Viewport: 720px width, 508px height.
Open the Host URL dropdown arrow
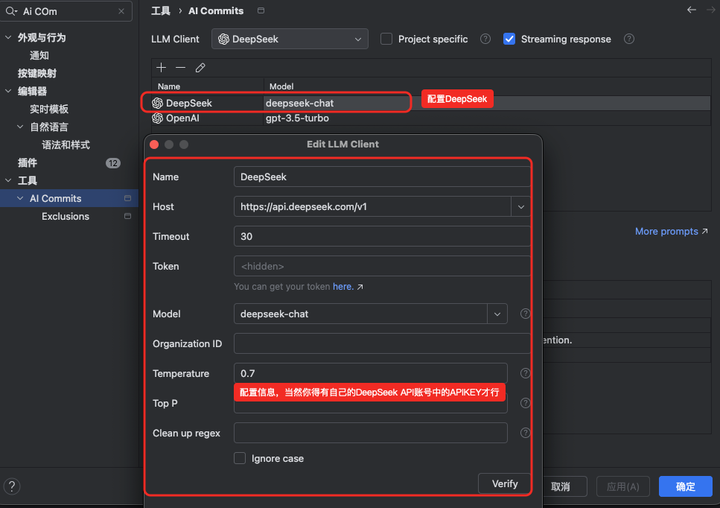[521, 207]
